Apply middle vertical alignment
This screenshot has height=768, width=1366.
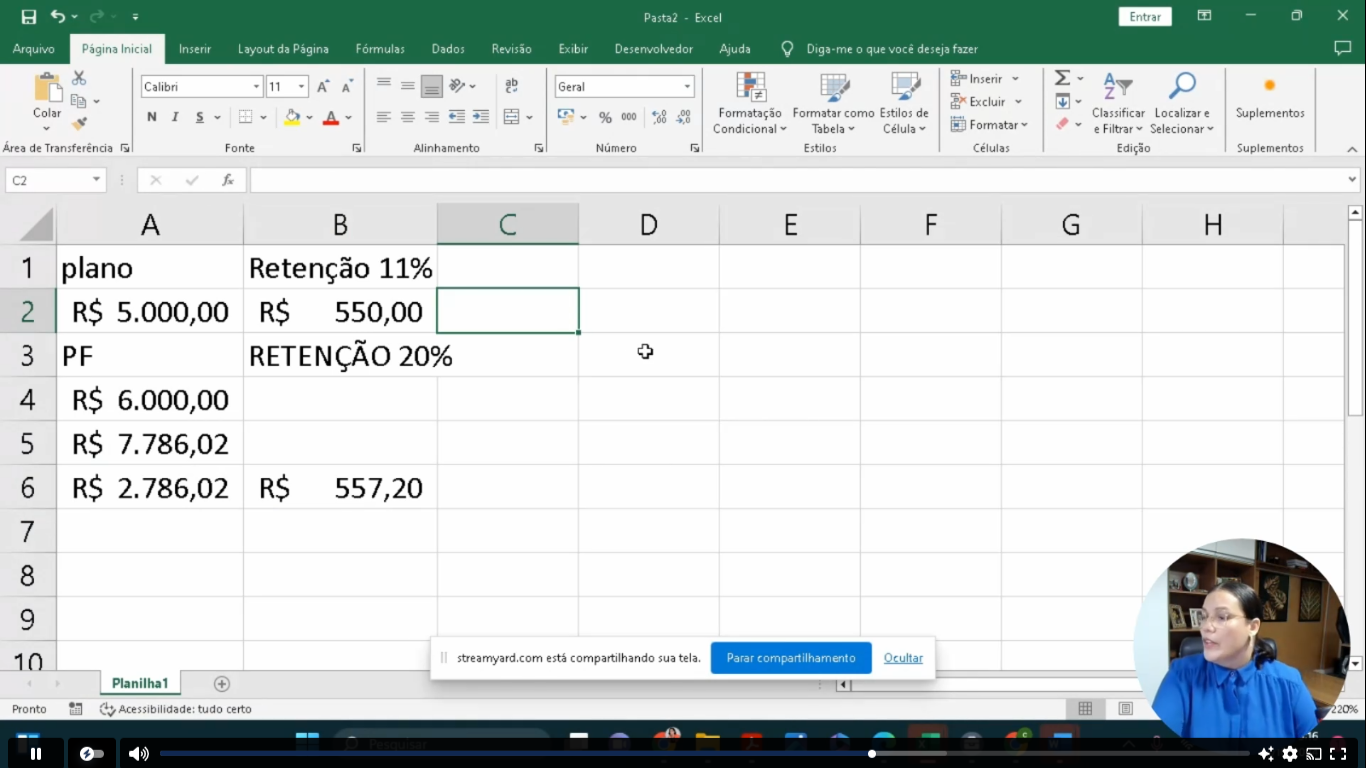pos(407,86)
